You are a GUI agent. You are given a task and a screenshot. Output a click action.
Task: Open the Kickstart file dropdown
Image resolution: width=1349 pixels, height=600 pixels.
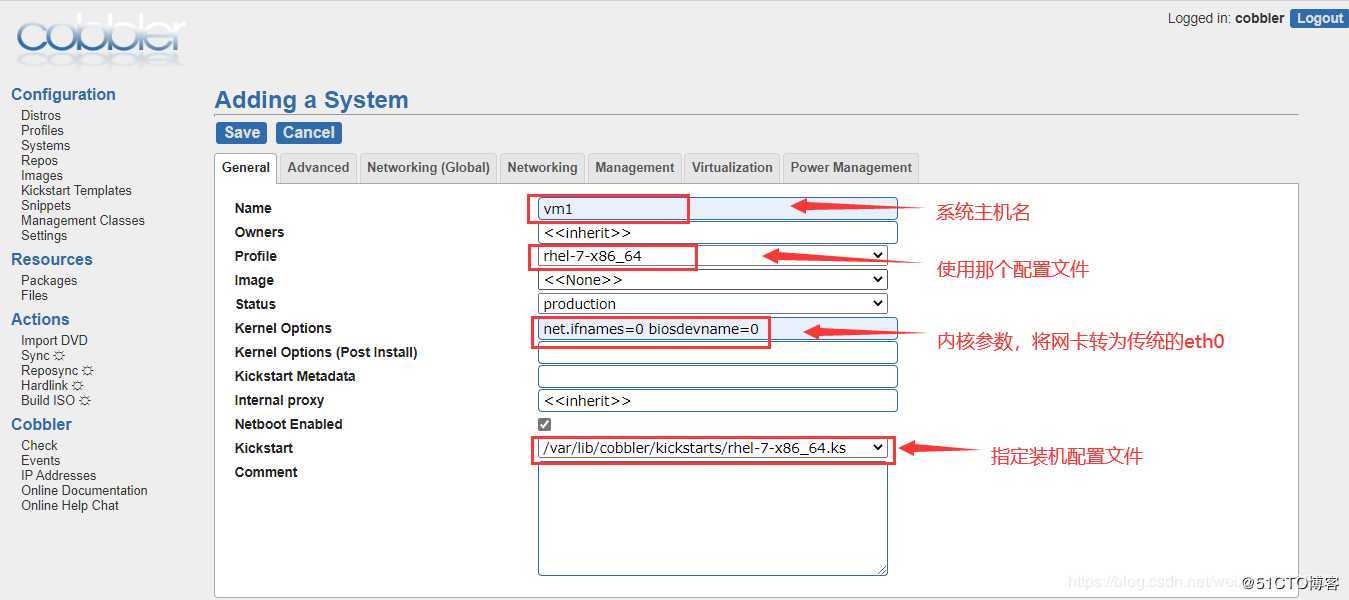pyautogui.click(x=712, y=448)
